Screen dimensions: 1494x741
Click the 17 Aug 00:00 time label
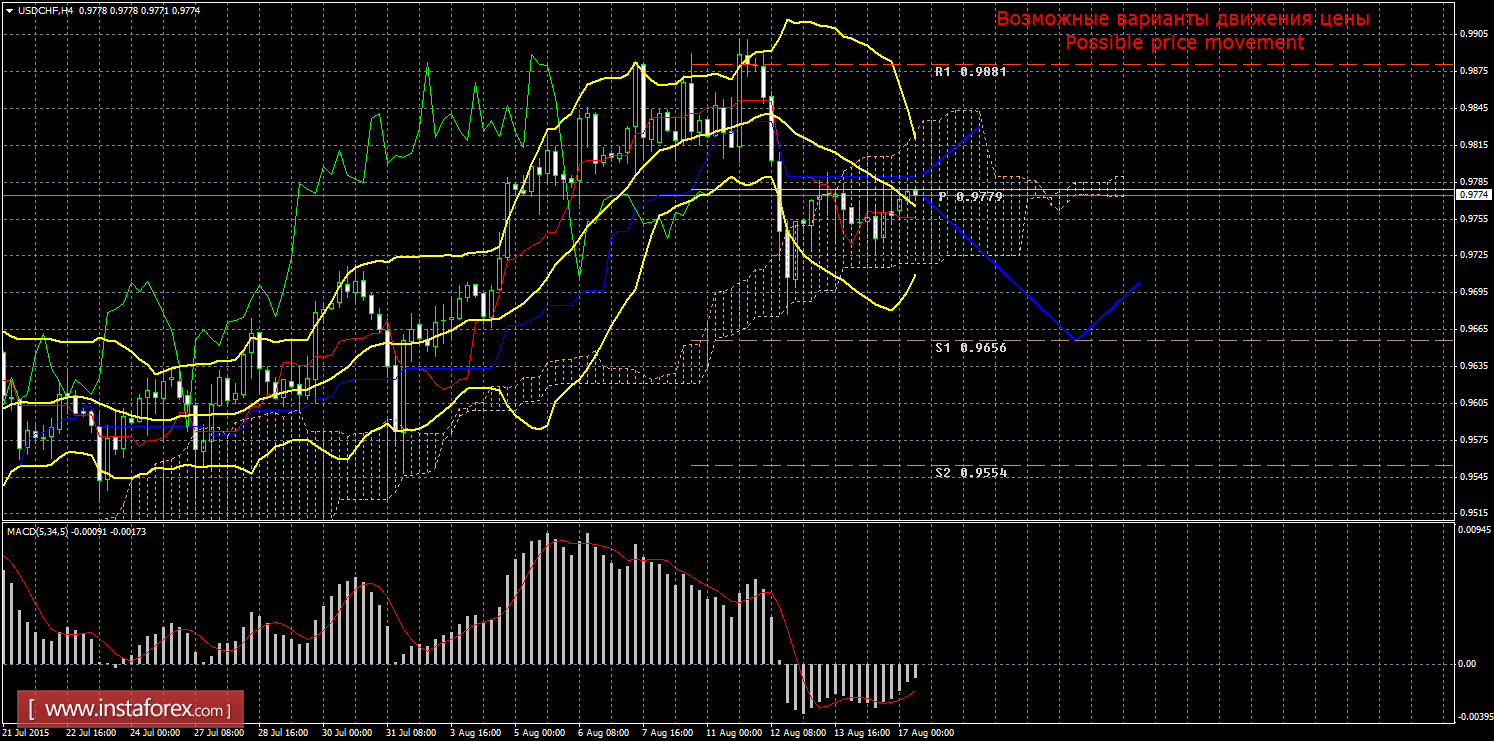[927, 733]
